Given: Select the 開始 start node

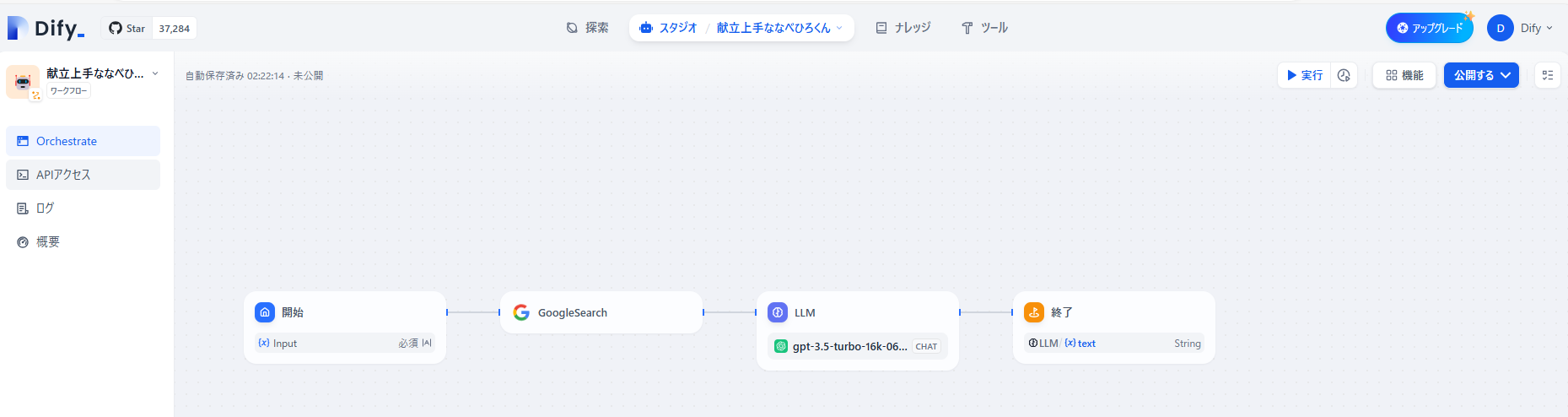Looking at the screenshot, I should [x=345, y=328].
